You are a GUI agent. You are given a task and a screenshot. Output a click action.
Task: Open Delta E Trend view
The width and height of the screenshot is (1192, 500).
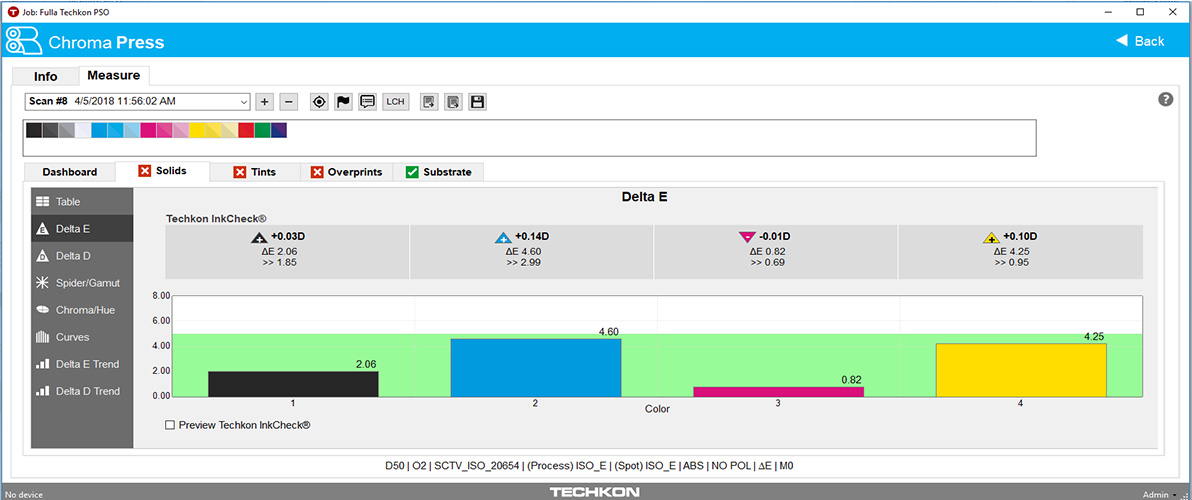pyautogui.click(x=82, y=364)
